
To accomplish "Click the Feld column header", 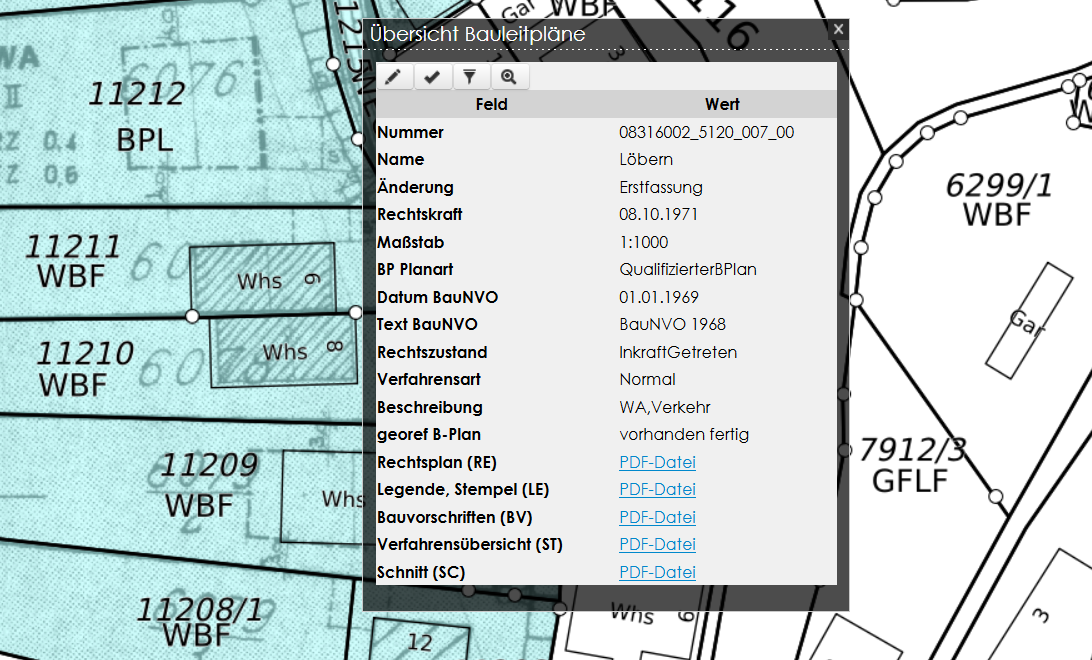I will [x=492, y=104].
